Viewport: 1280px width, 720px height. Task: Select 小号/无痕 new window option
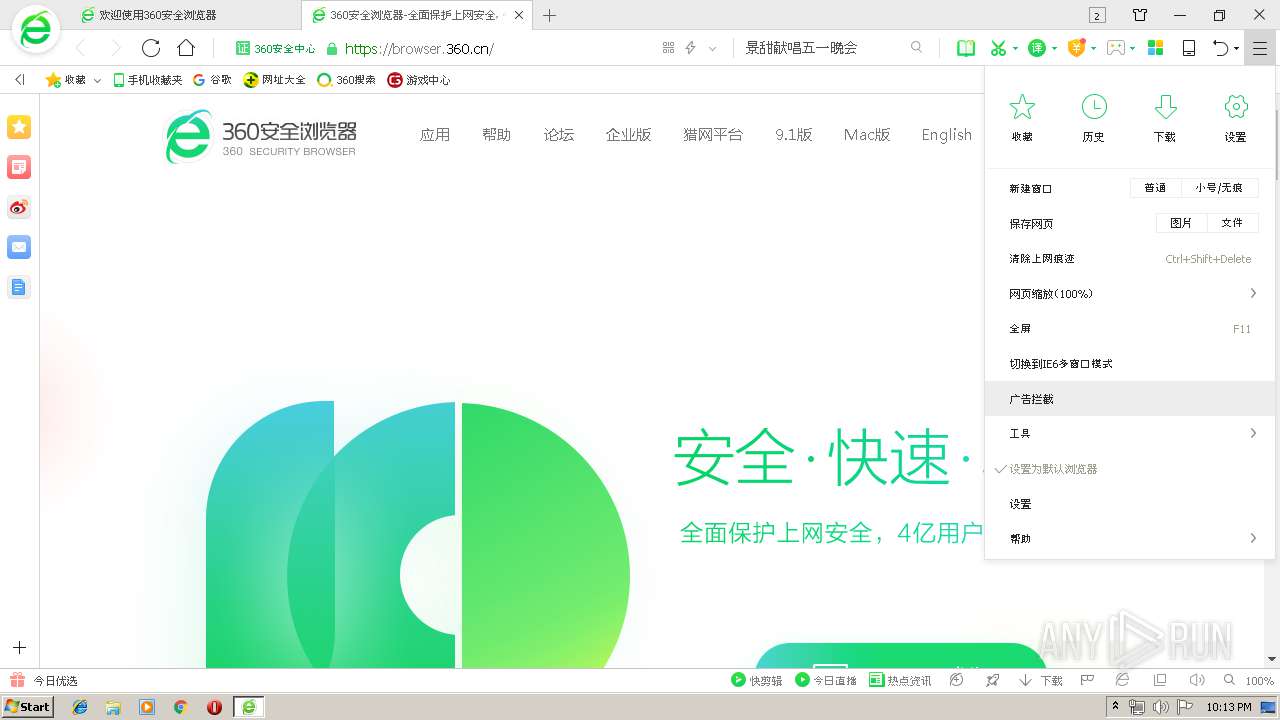coord(1219,188)
